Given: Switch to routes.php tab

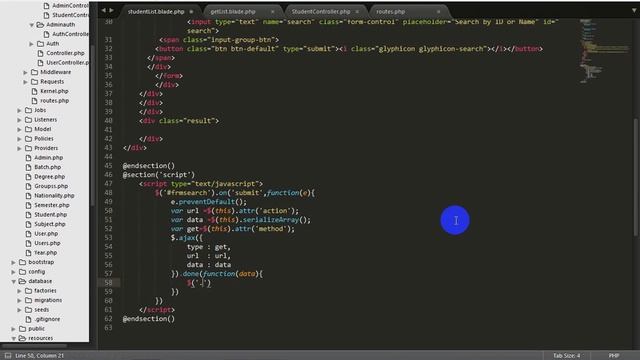Looking at the screenshot, I should (x=391, y=12).
